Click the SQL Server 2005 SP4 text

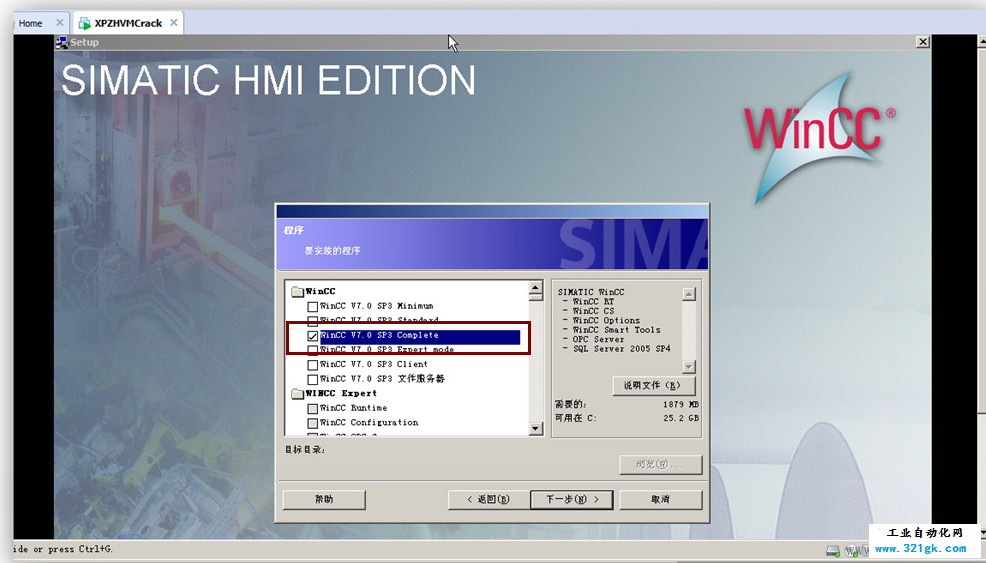point(622,348)
